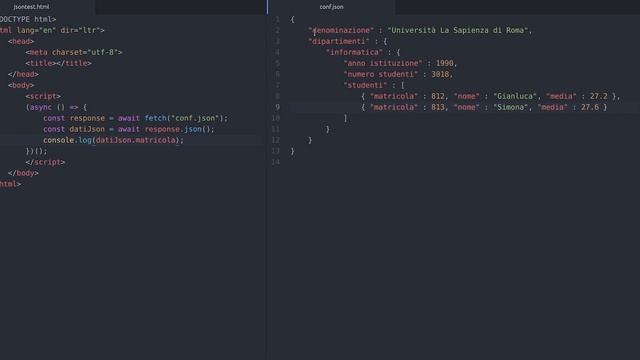Click the opening script tag
The width and height of the screenshot is (640, 360).
43,96
